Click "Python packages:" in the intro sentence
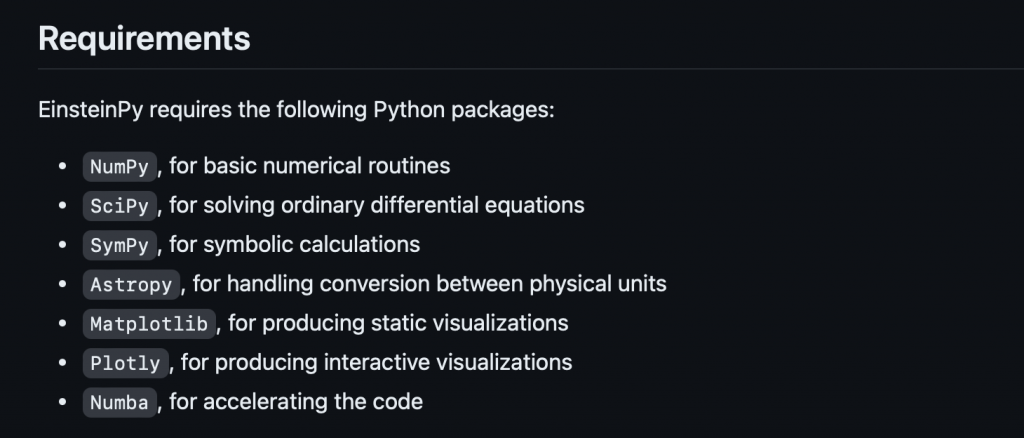 tap(464, 110)
